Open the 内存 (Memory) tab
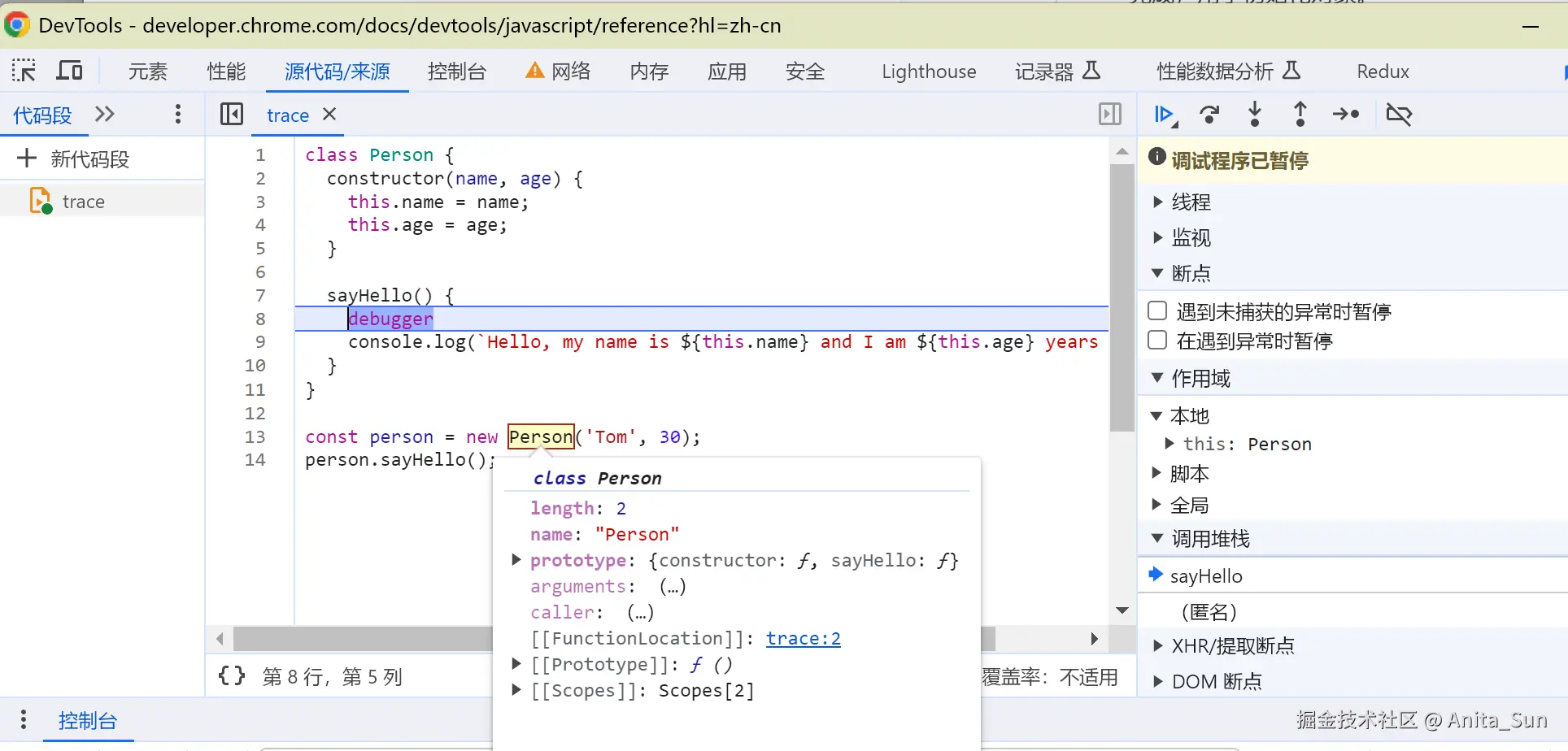 coord(649,72)
